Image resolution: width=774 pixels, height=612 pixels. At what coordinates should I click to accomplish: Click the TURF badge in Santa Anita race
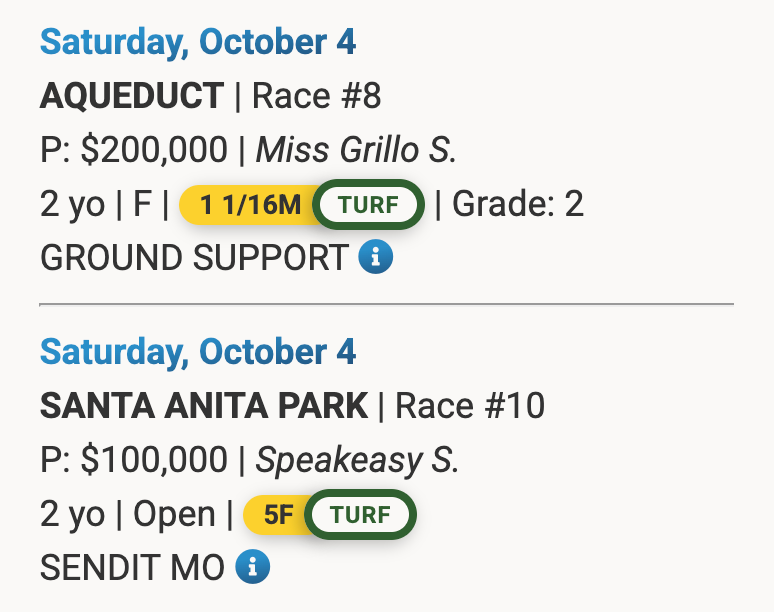point(360,515)
